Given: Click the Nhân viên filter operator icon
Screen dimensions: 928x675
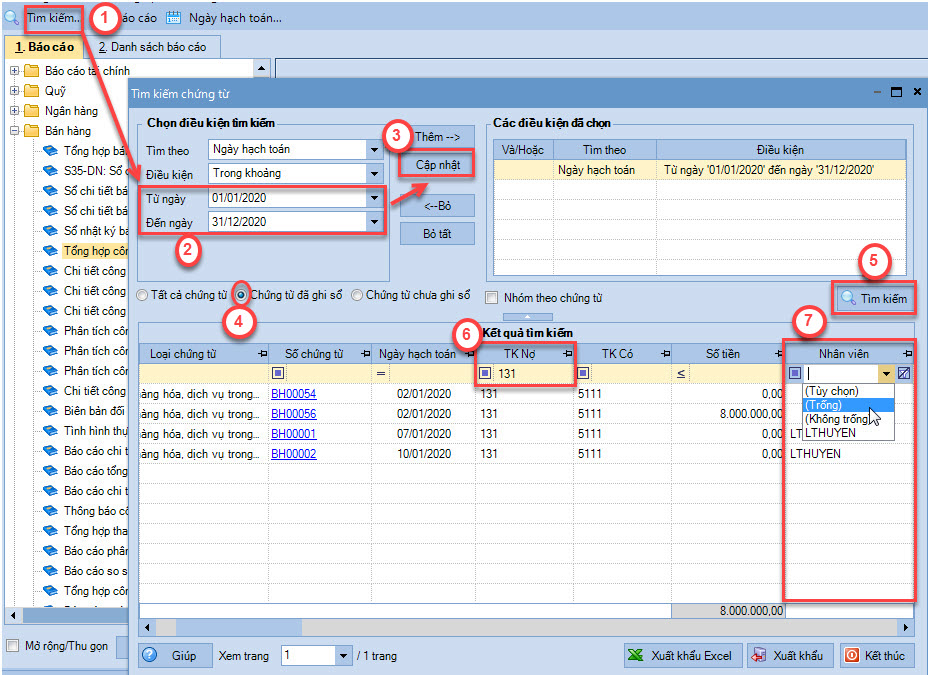Looking at the screenshot, I should click(795, 373).
